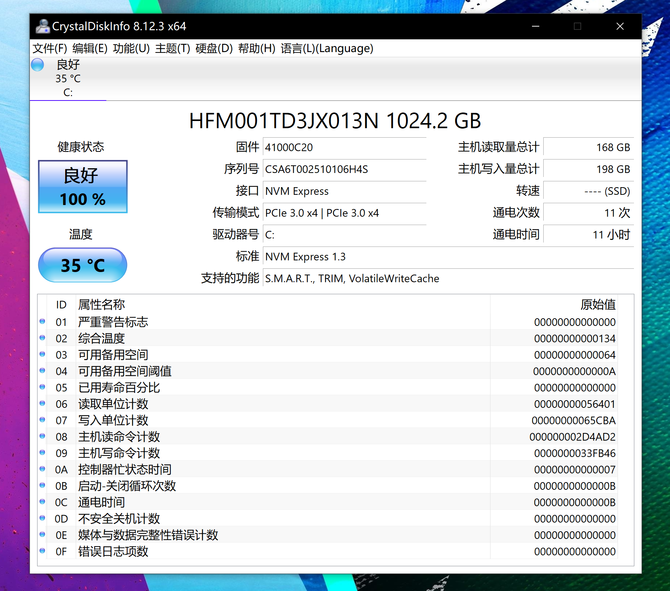This screenshot has height=591, width=670.
Task: Click the status dot for attribute 03
Action: pyautogui.click(x=42, y=354)
